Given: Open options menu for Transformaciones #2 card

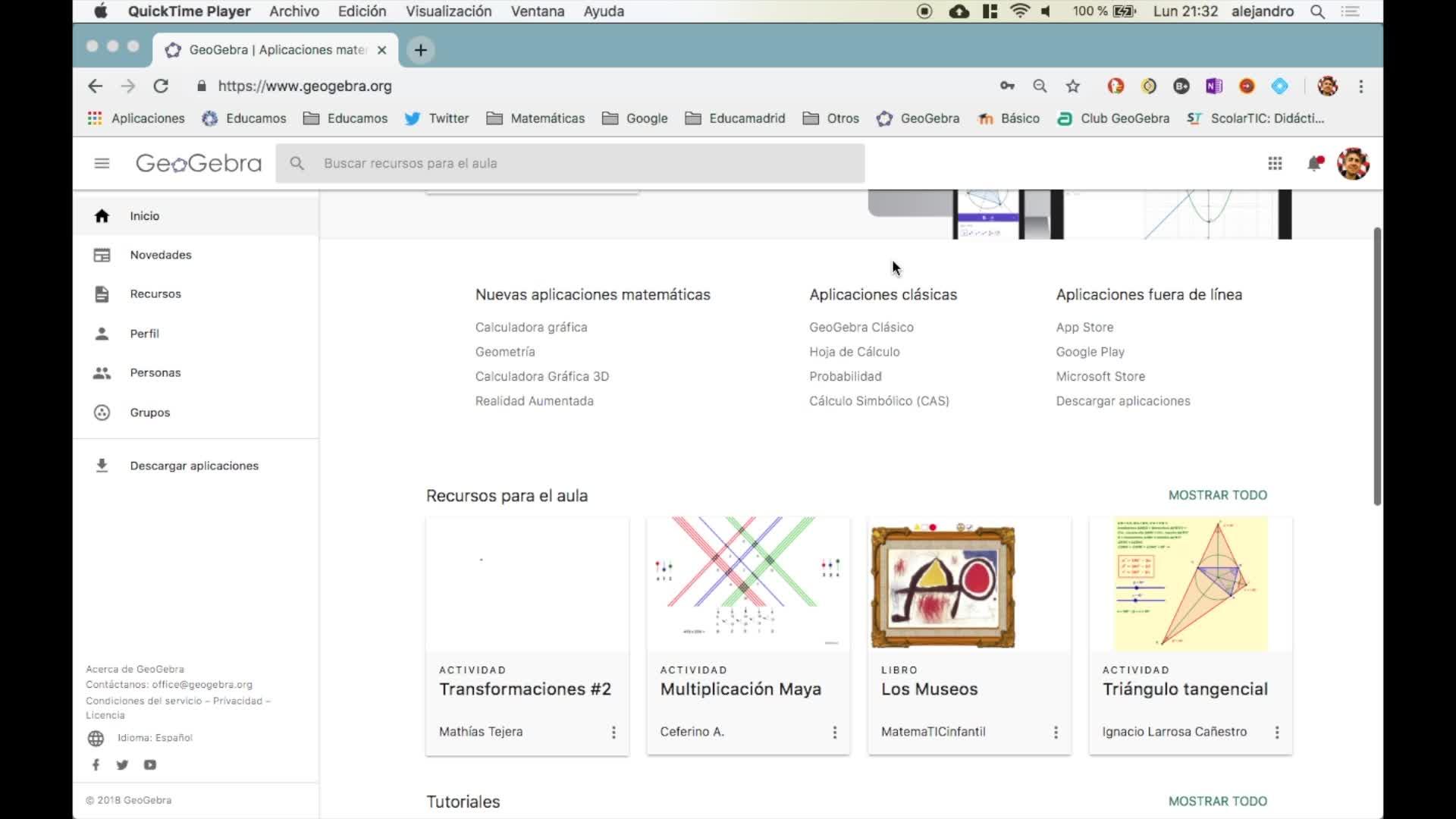Looking at the screenshot, I should pyautogui.click(x=613, y=732).
